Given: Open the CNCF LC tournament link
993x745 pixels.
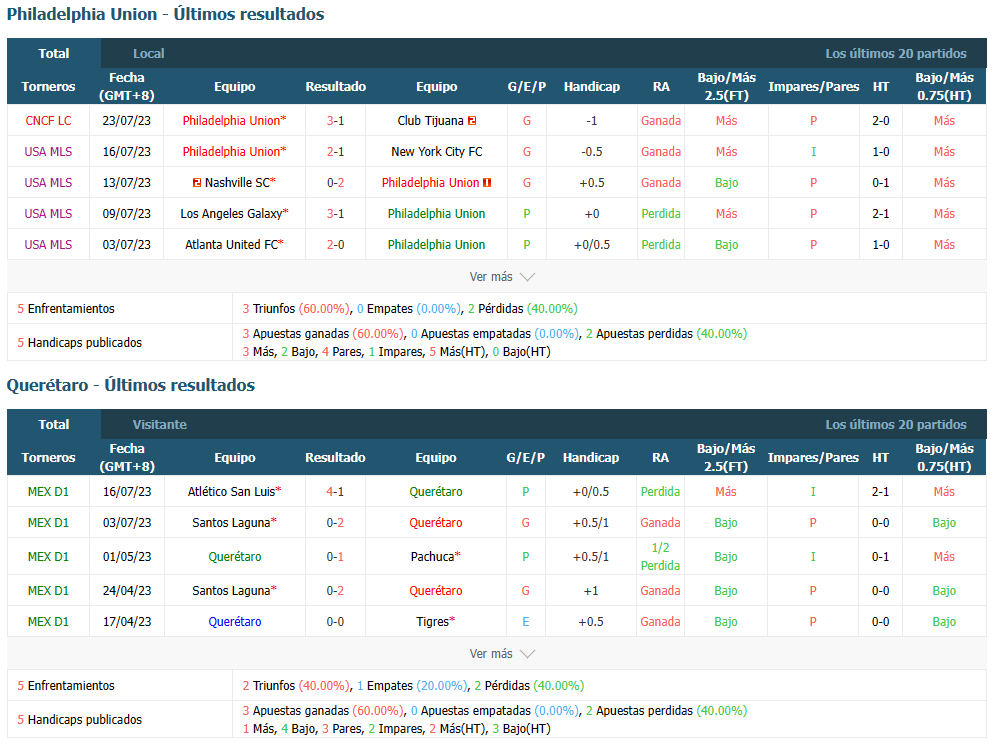Looking at the screenshot, I should tap(48, 120).
